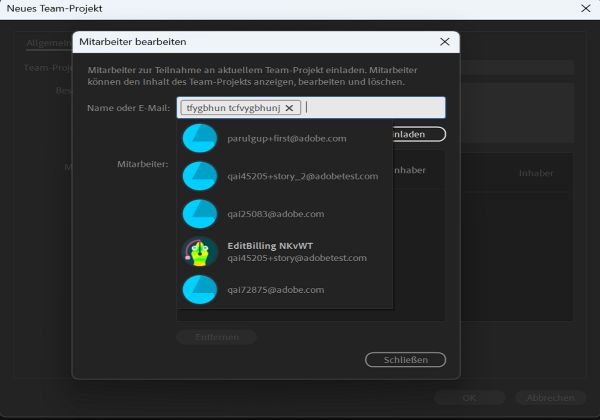Click Abbrechen in the Neues Team-Projekt window
This screenshot has height=420, width=600.
pos(551,398)
